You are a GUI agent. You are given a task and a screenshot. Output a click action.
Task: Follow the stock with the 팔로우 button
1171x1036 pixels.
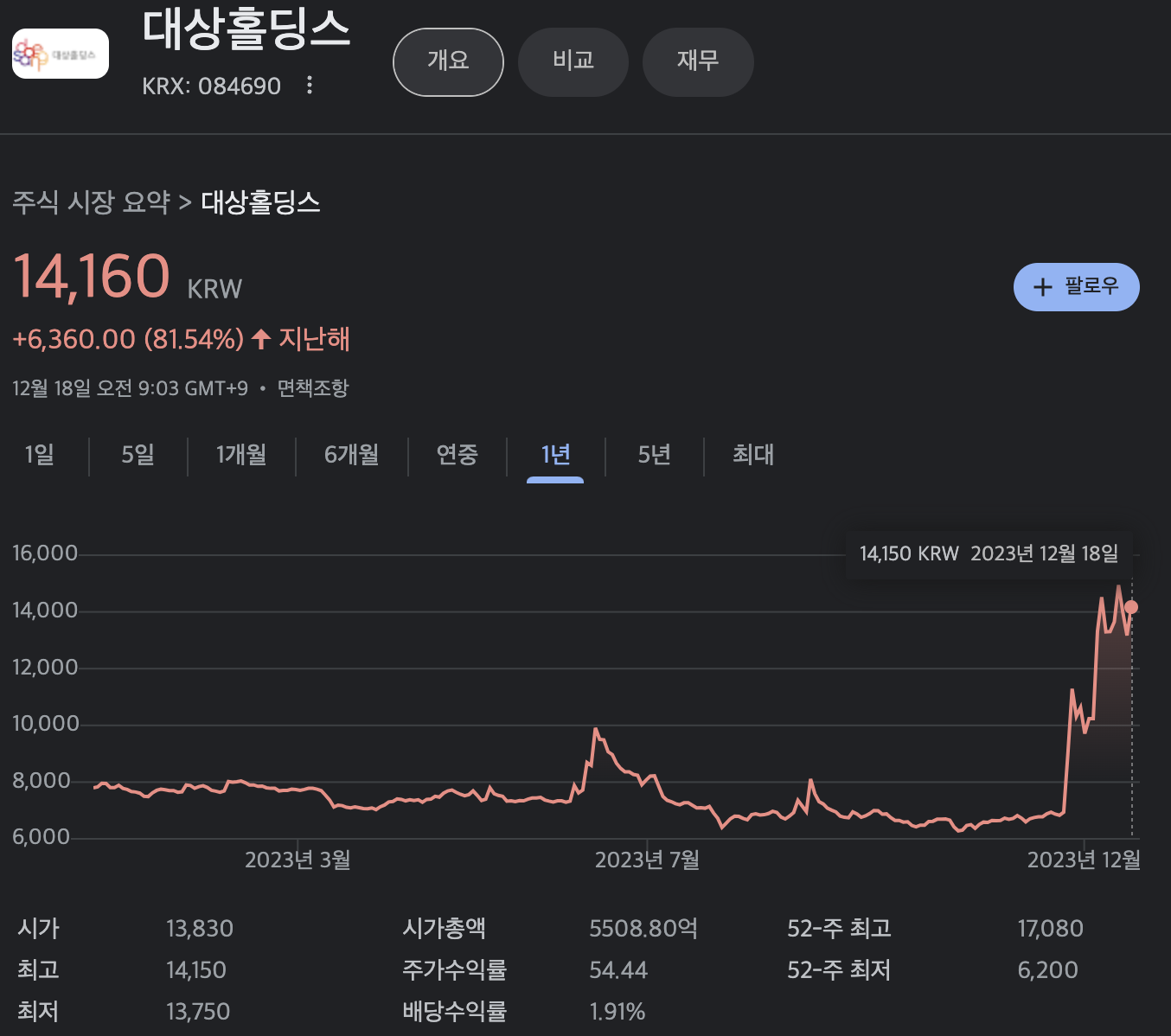tap(1076, 287)
